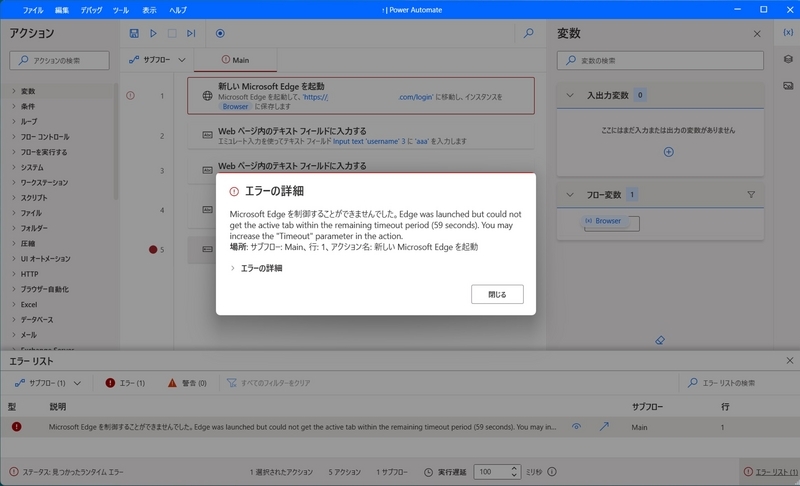Image resolution: width=800 pixels, height=486 pixels.
Task: Save the flow with the save icon
Action: click(x=134, y=33)
